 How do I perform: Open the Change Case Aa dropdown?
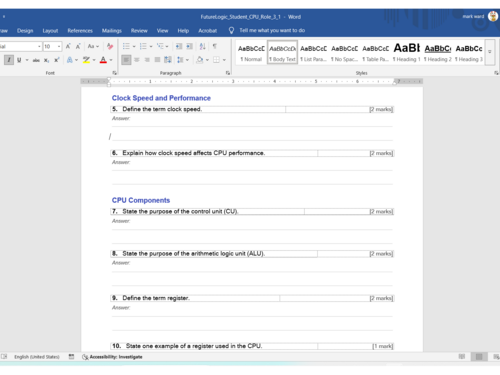click(93, 46)
